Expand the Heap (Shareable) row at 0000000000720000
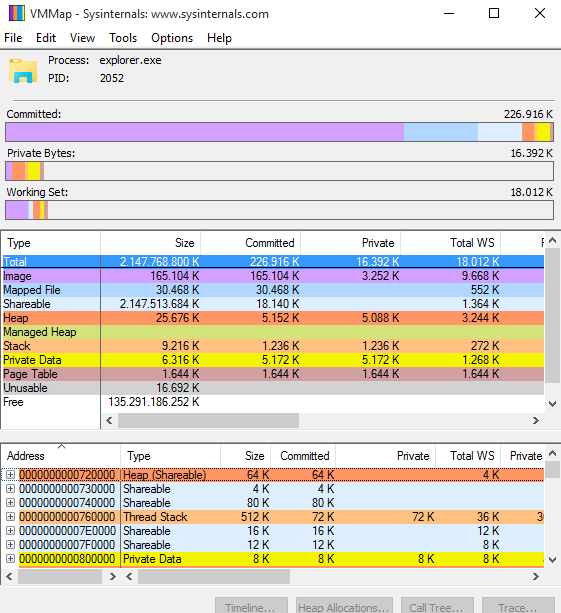 [11, 475]
